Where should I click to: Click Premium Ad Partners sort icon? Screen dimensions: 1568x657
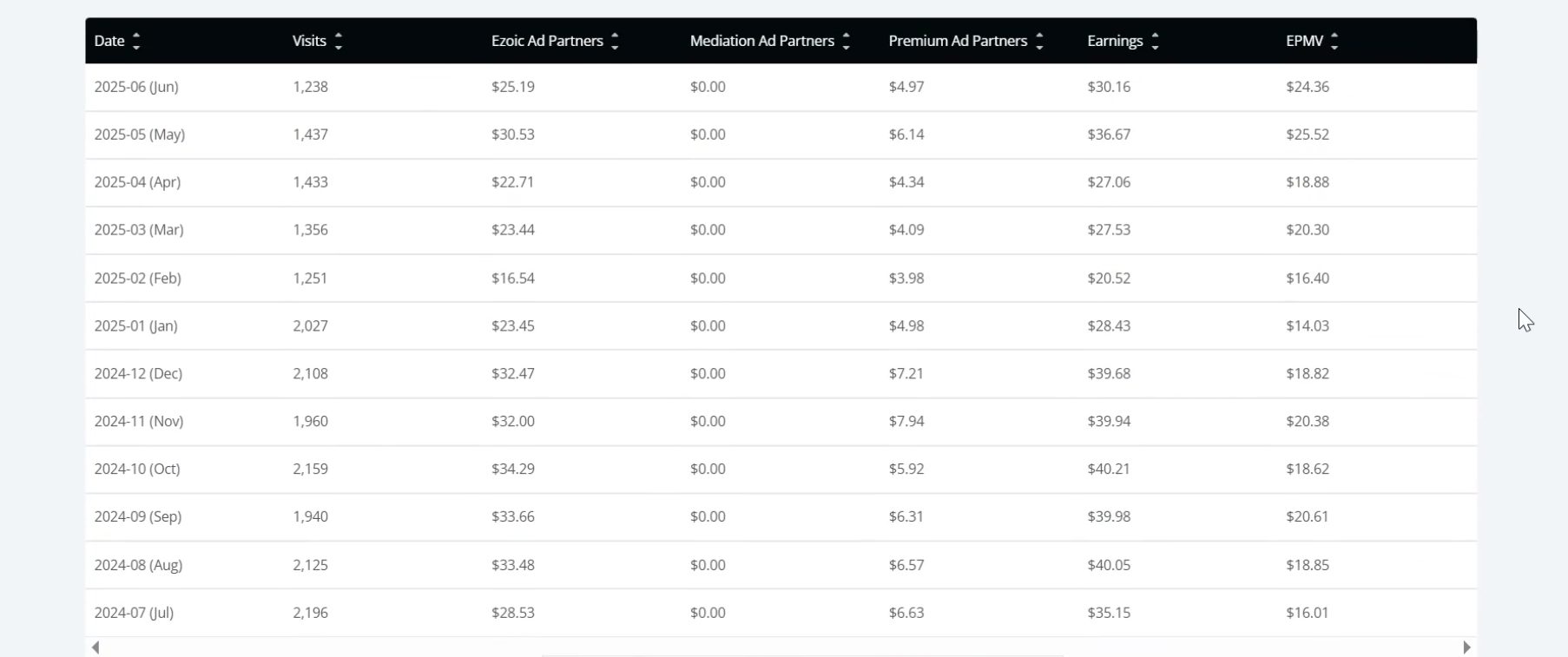point(1039,41)
